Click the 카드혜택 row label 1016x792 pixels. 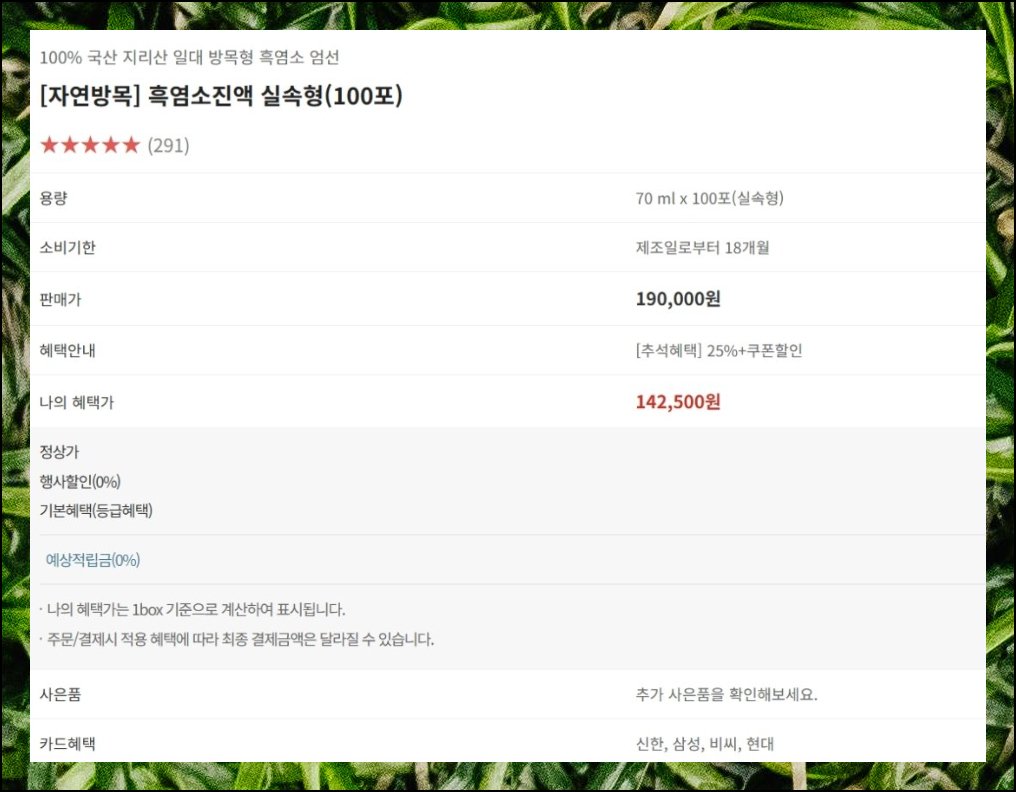(67, 743)
